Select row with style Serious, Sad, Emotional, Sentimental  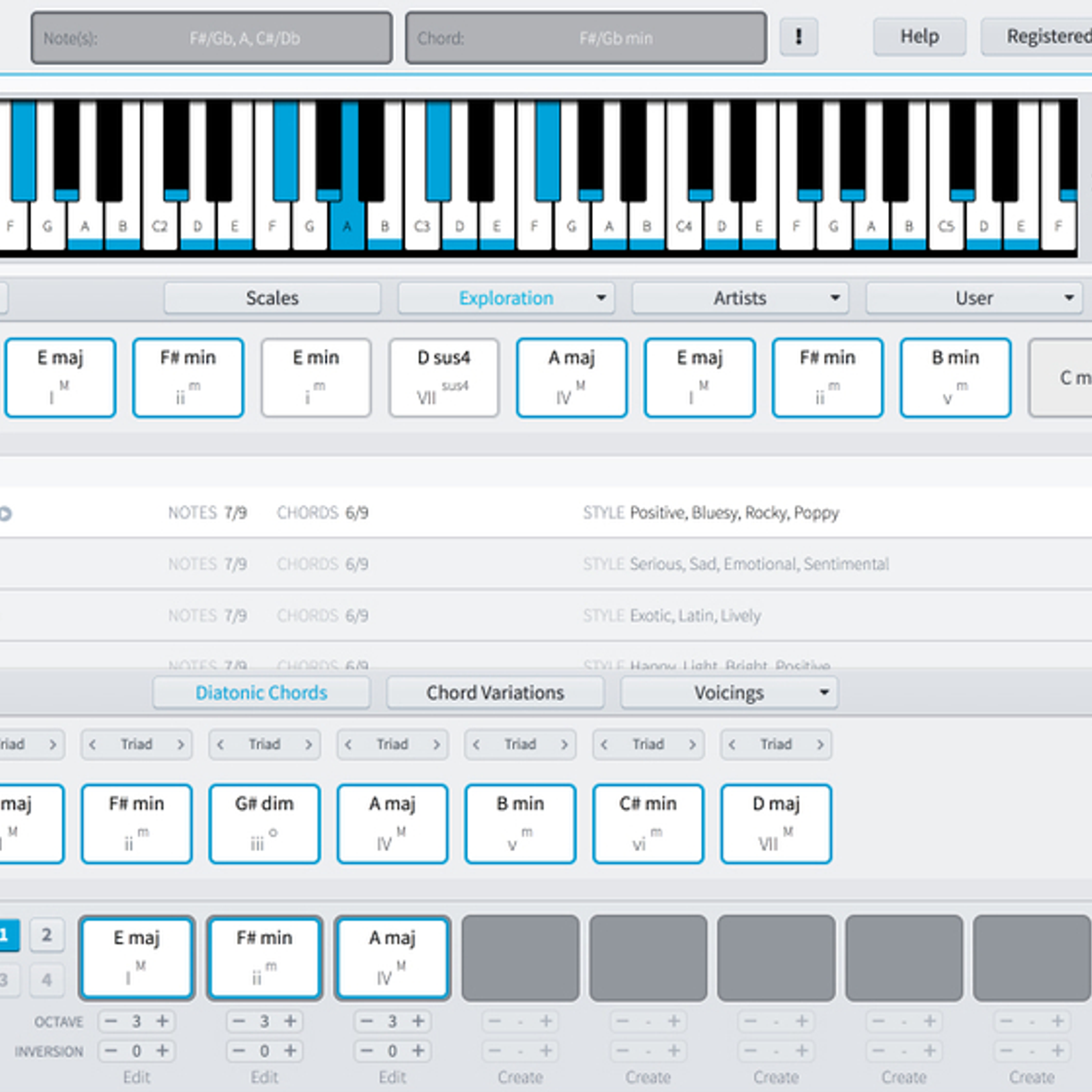[x=546, y=564]
